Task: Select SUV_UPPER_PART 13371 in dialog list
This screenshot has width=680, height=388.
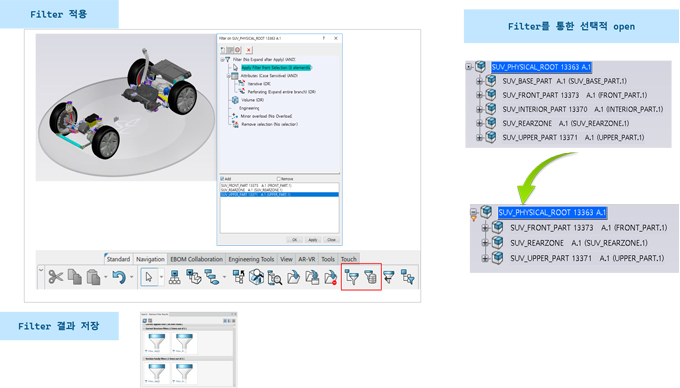Action: click(279, 195)
